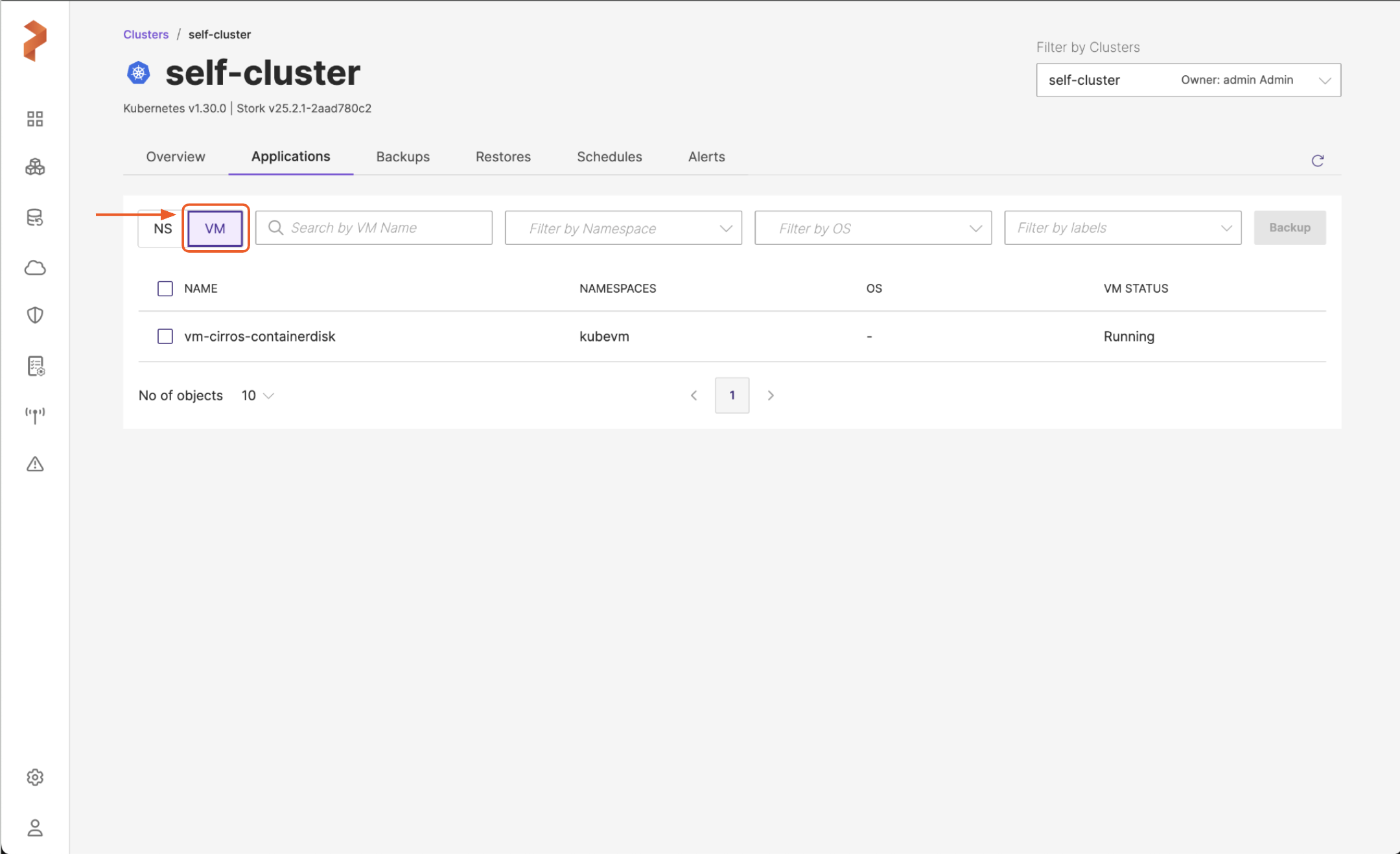Open the self-cluster cluster filter dropdown
The width and height of the screenshot is (1400, 854).
pos(1187,80)
